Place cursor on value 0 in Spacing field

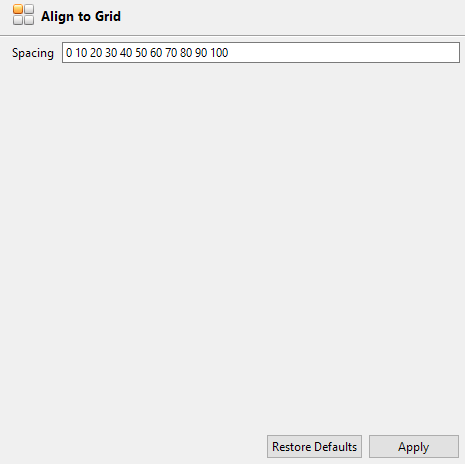69,53
